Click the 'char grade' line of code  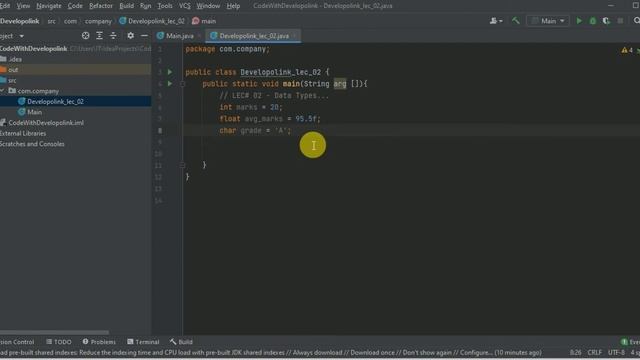click(255, 131)
